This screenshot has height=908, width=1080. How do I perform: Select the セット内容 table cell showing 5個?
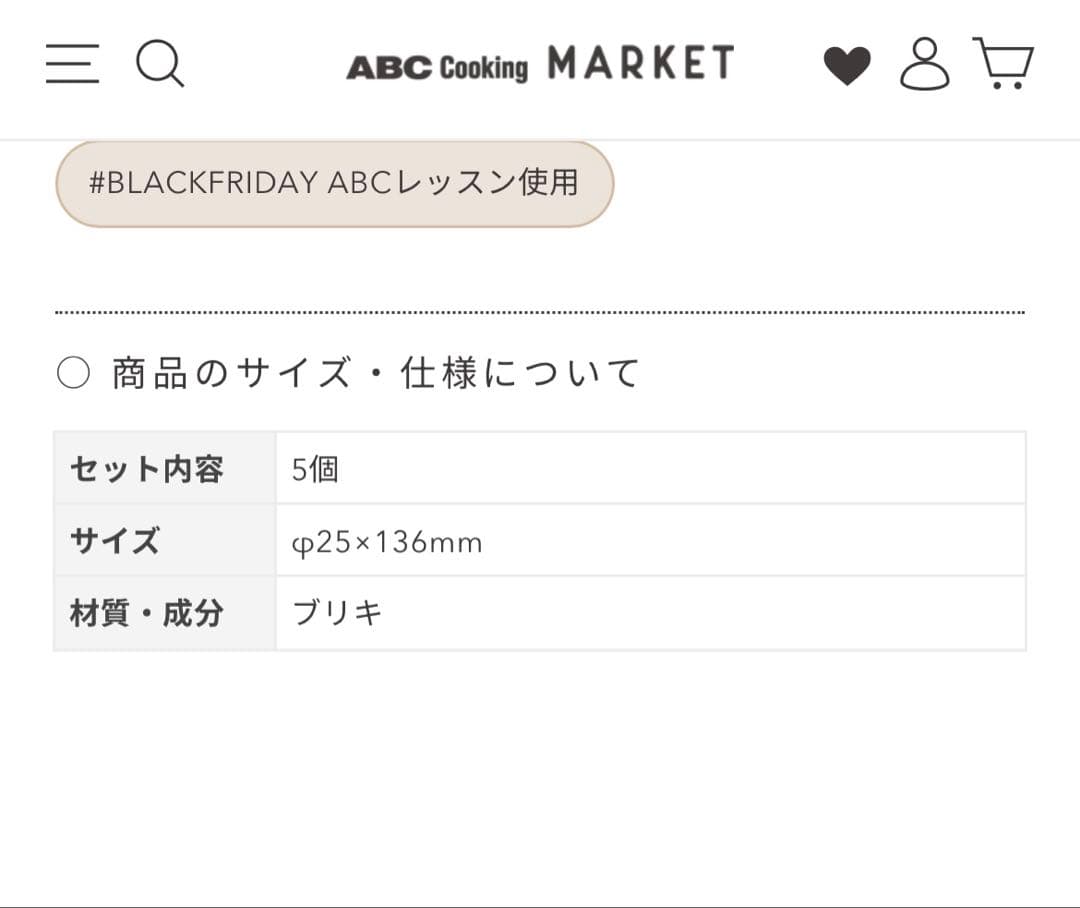[316, 469]
